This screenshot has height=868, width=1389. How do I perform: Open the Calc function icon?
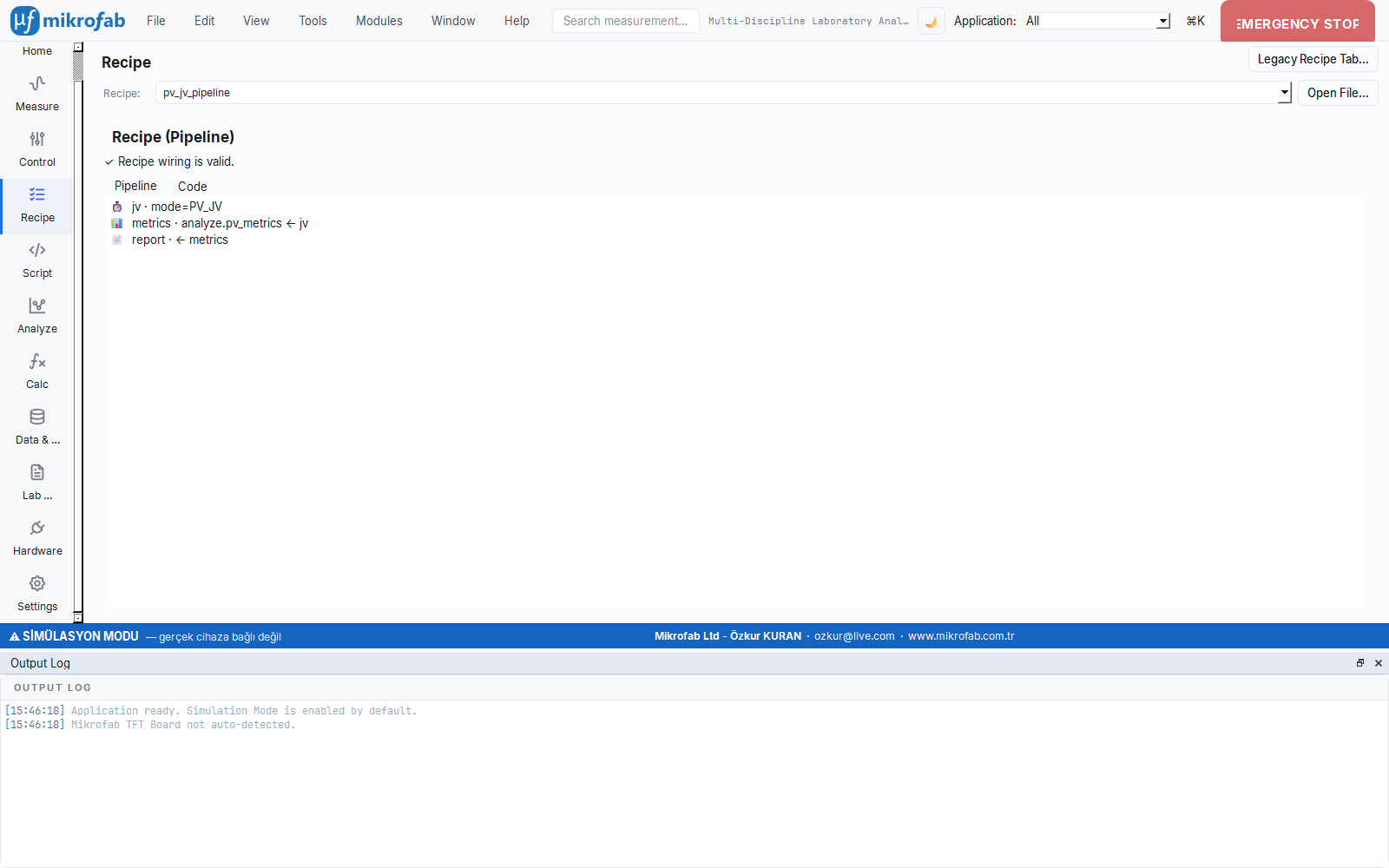point(36,361)
